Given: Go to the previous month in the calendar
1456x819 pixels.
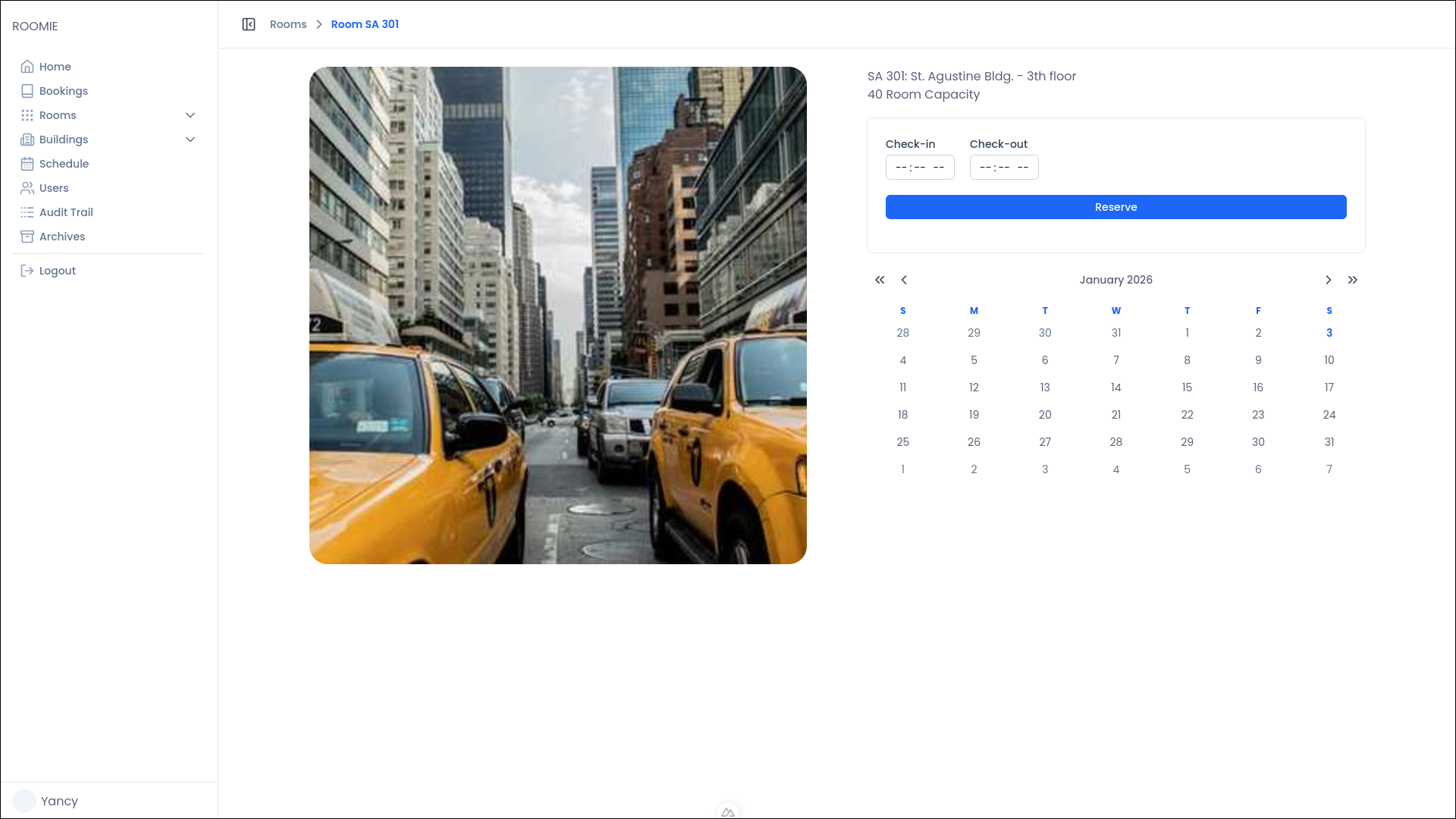Looking at the screenshot, I should coord(904,280).
